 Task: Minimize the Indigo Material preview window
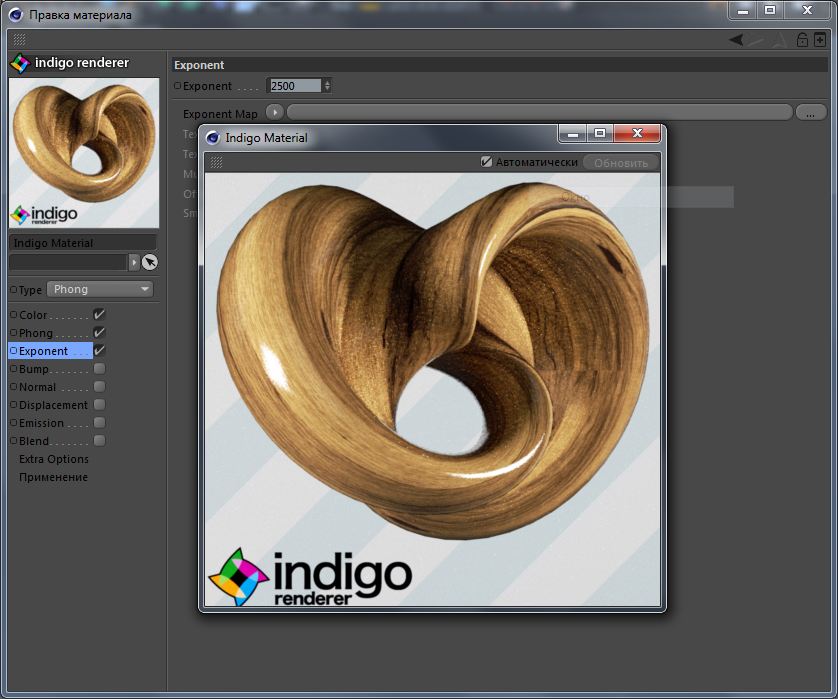pyautogui.click(x=573, y=134)
